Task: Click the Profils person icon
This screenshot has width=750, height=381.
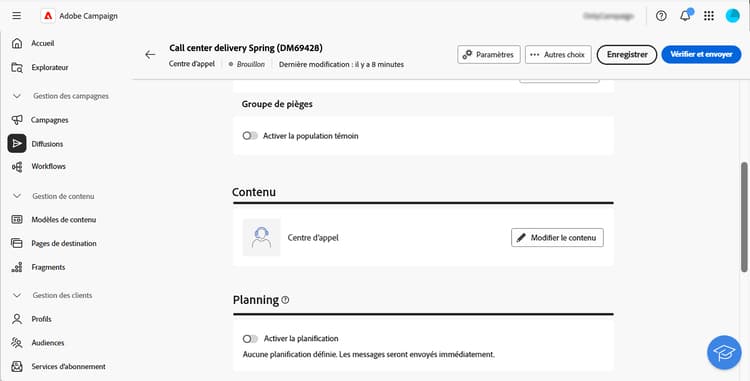Action: [17, 319]
